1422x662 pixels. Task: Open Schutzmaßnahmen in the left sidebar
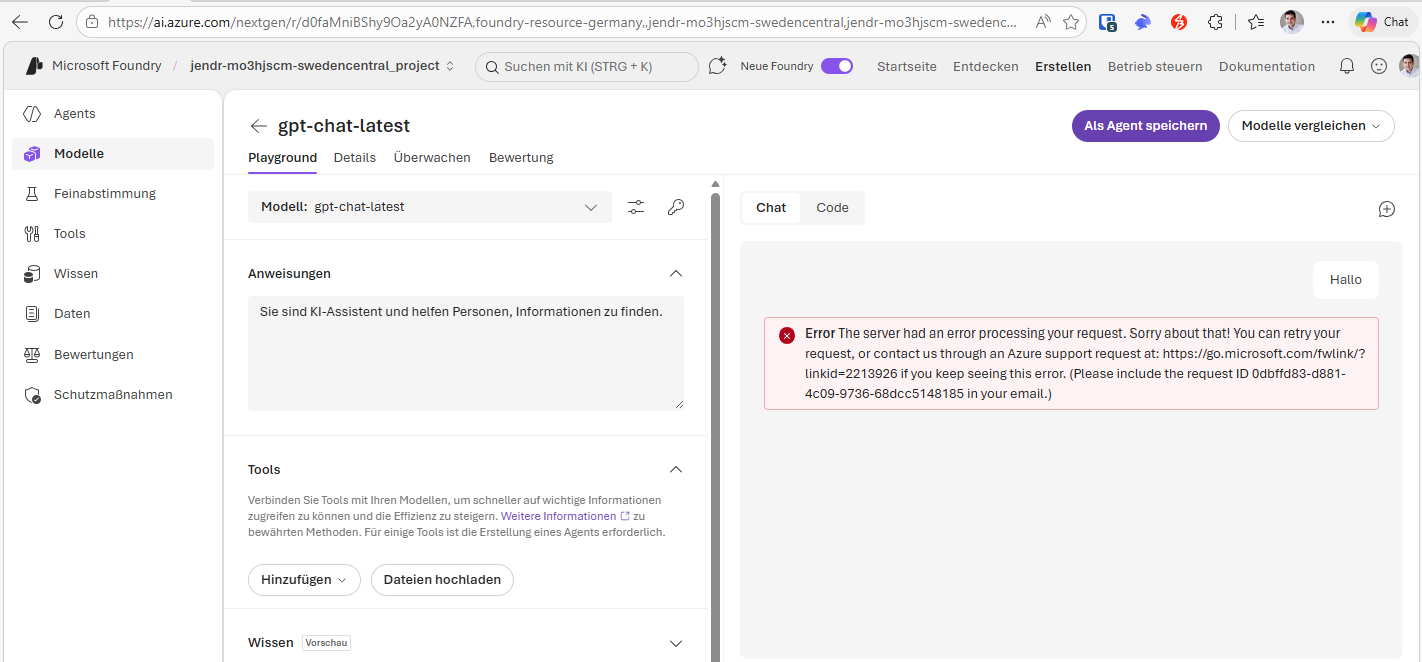[113, 395]
